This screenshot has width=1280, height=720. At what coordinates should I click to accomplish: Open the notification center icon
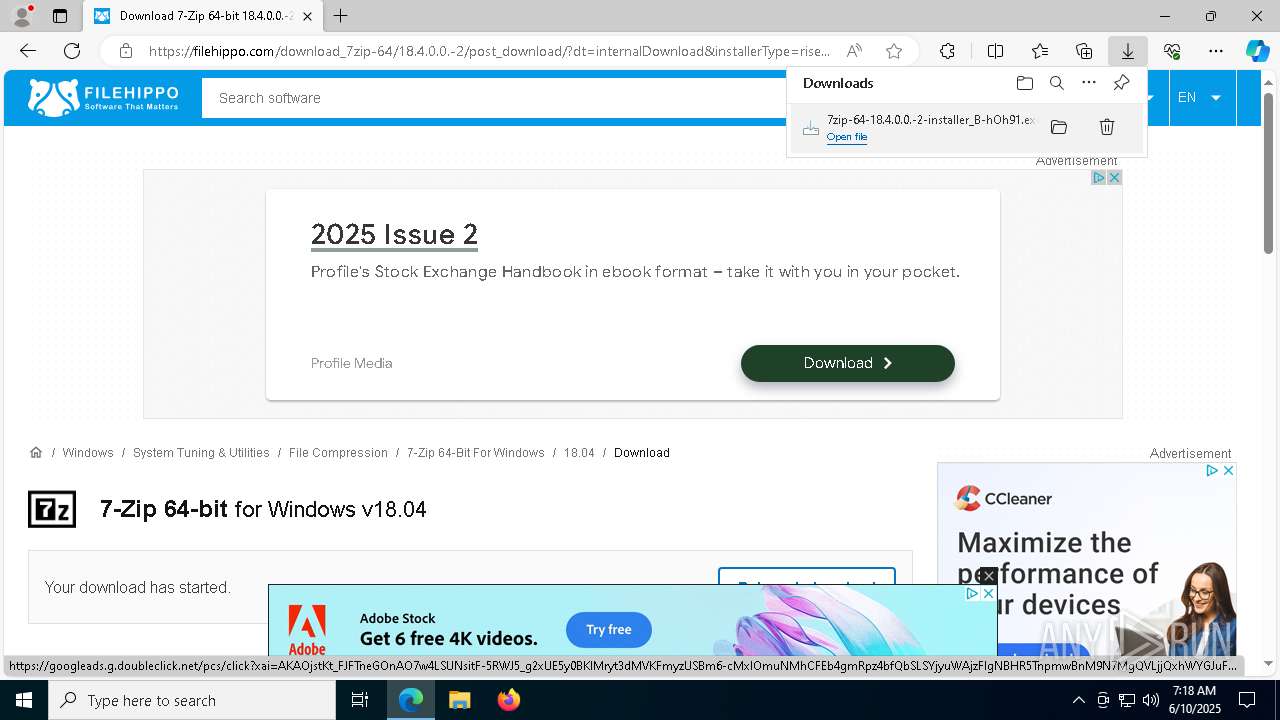click(x=1247, y=700)
